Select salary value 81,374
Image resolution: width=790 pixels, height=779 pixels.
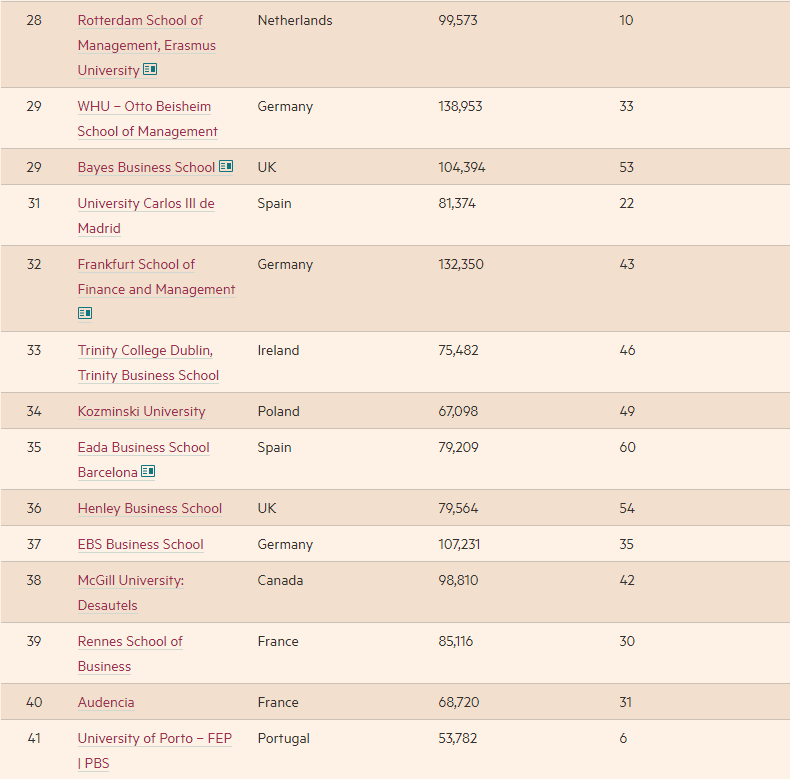(x=457, y=203)
